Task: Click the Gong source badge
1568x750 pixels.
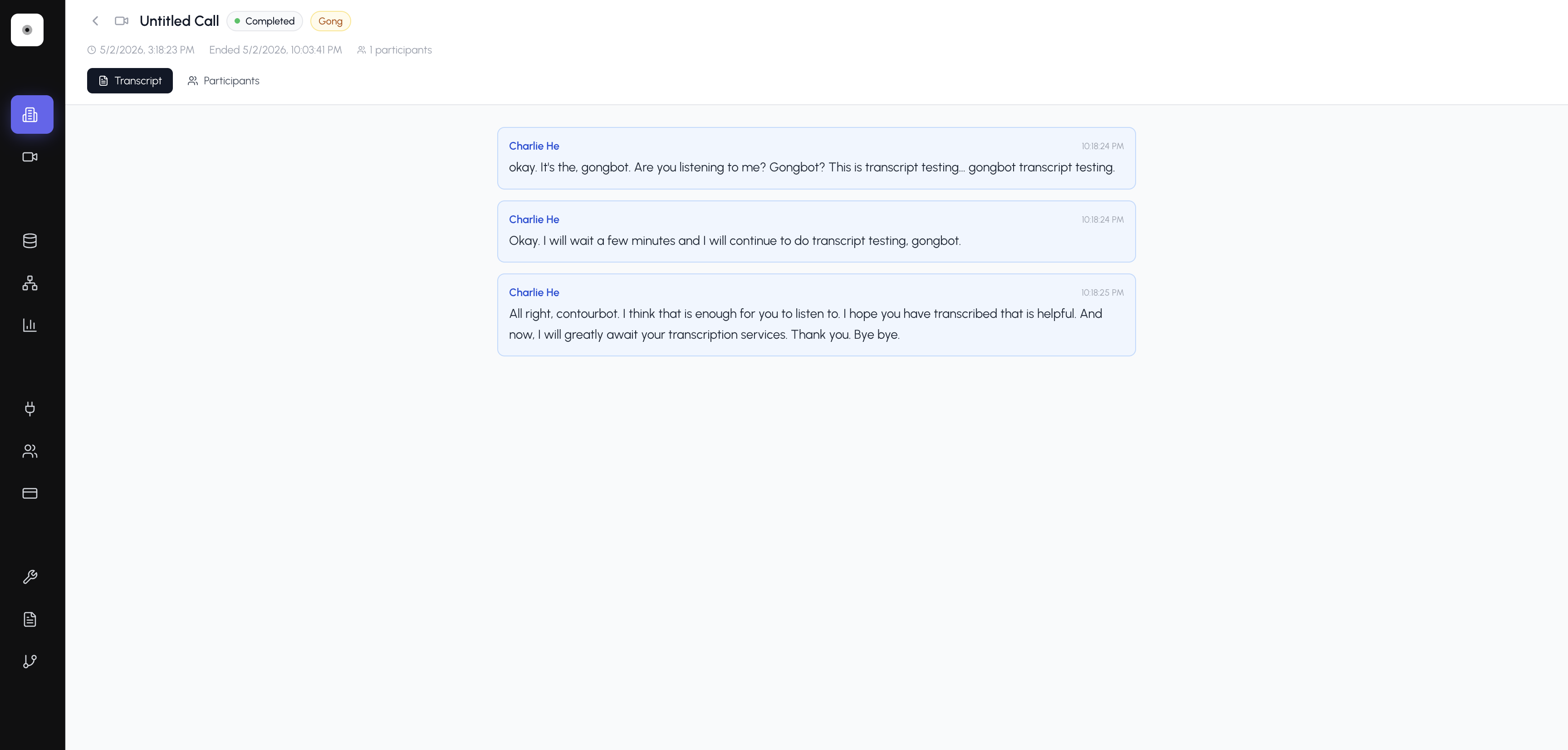Action: pos(330,21)
